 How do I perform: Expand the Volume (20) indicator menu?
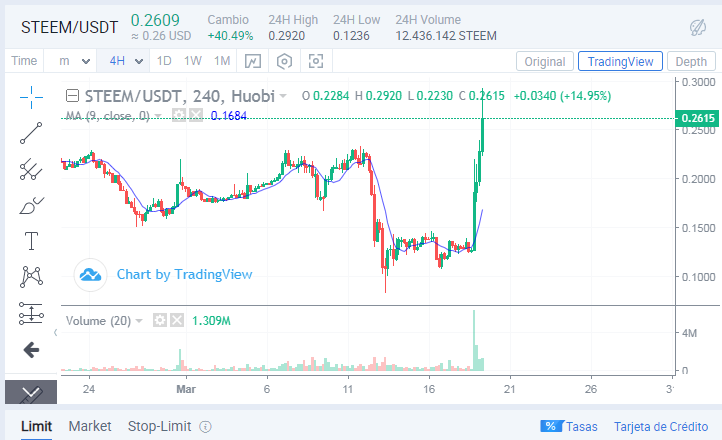pyautogui.click(x=140, y=321)
